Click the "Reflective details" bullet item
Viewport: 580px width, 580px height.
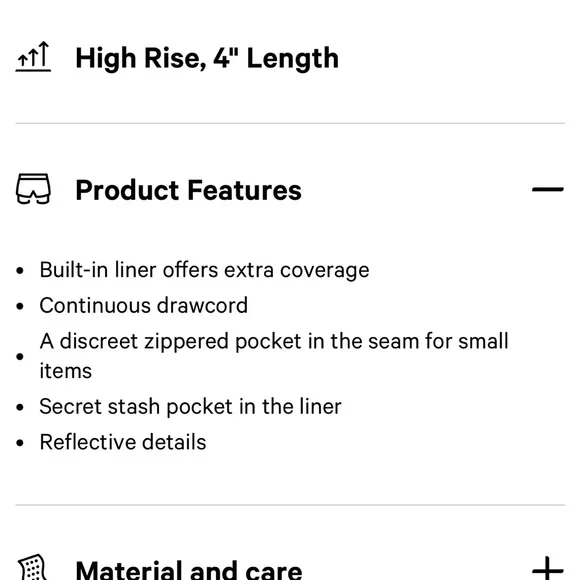coord(123,442)
